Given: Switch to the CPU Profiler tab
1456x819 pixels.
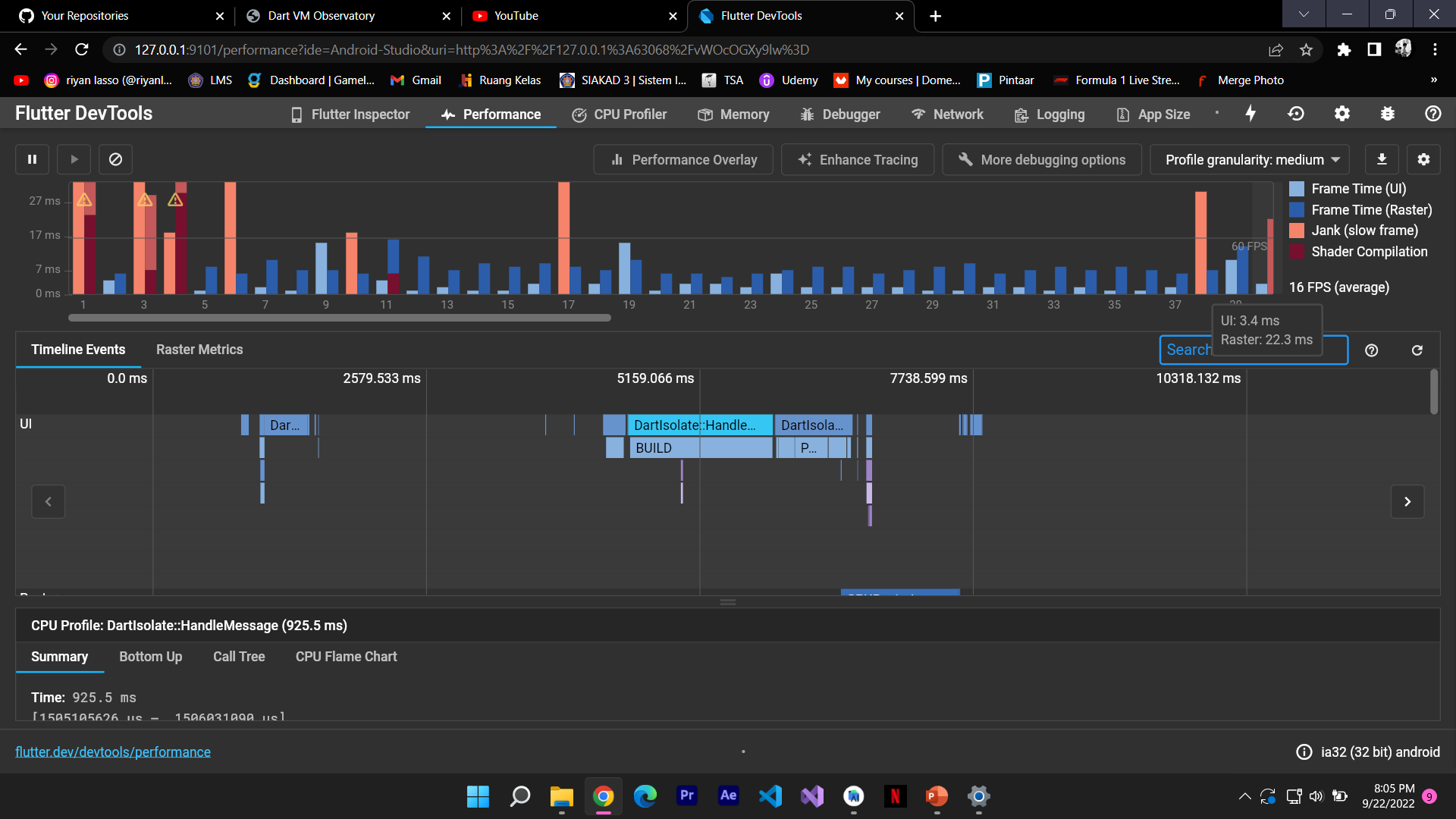Looking at the screenshot, I should pos(620,115).
